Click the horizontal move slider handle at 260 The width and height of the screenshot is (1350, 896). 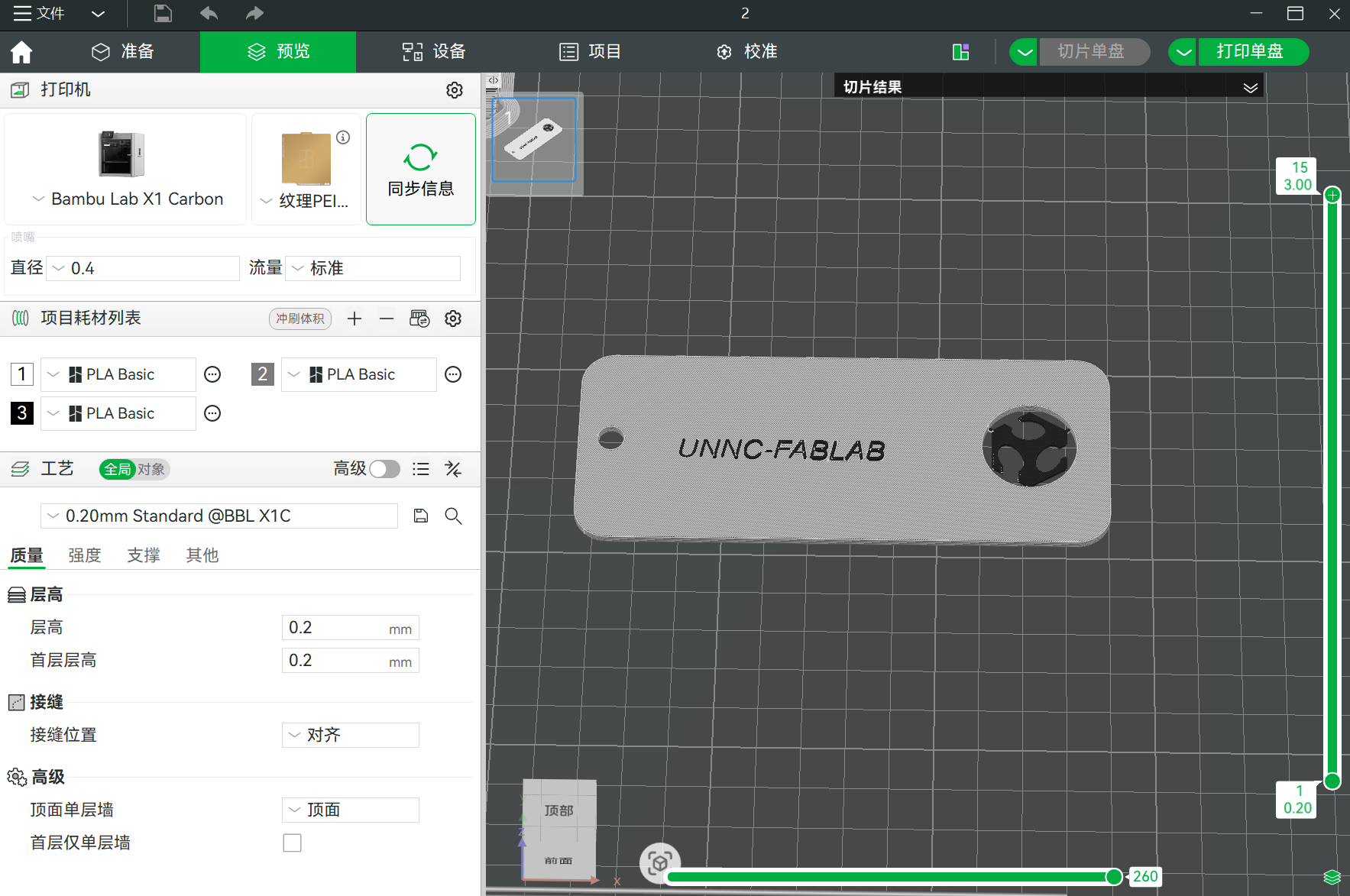1114,877
